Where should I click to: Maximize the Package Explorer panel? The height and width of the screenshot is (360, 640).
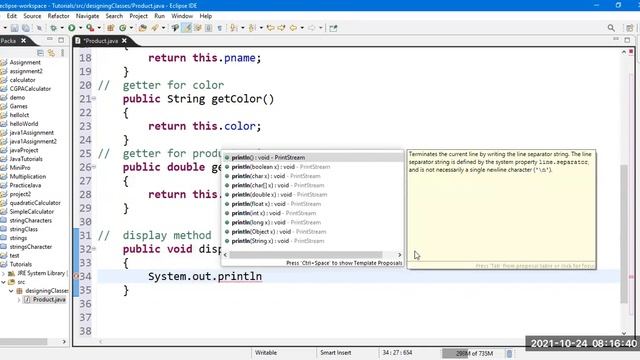61,40
